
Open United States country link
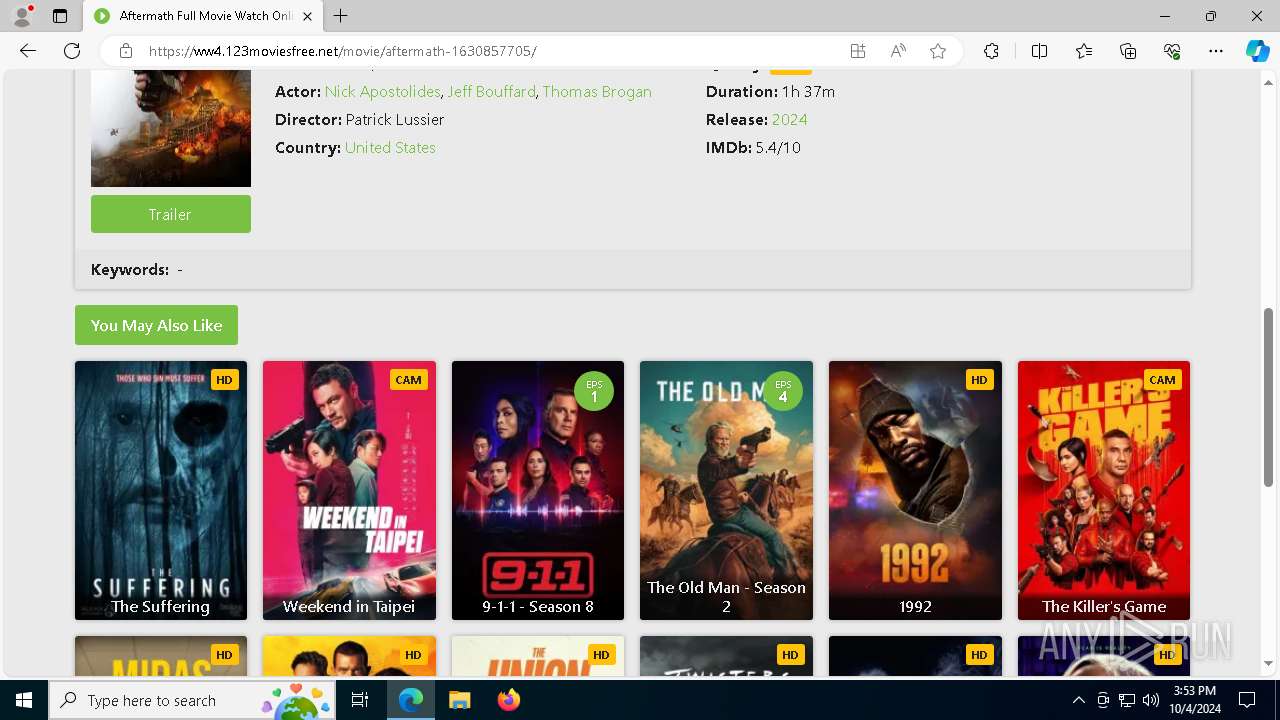point(390,147)
